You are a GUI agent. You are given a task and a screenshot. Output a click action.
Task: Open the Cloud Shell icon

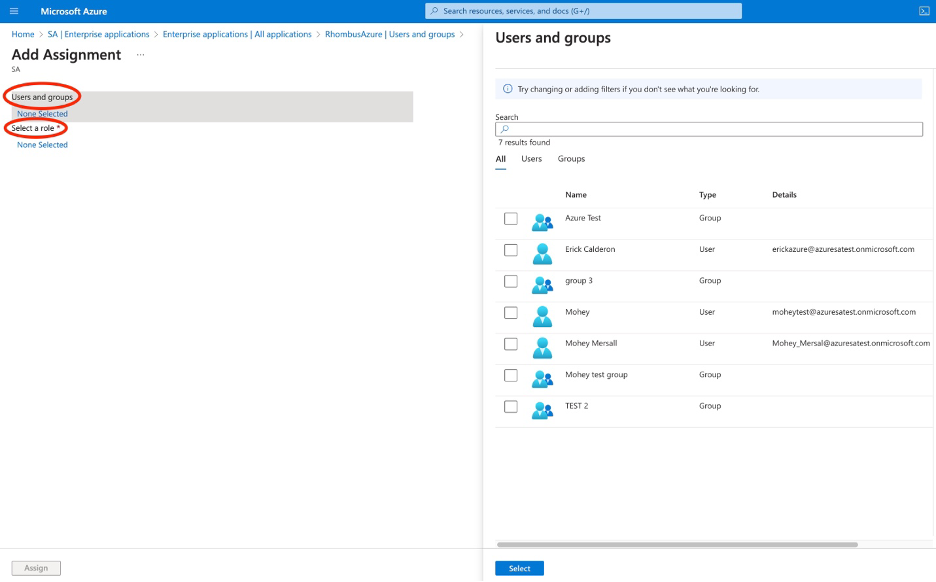pyautogui.click(x=924, y=11)
